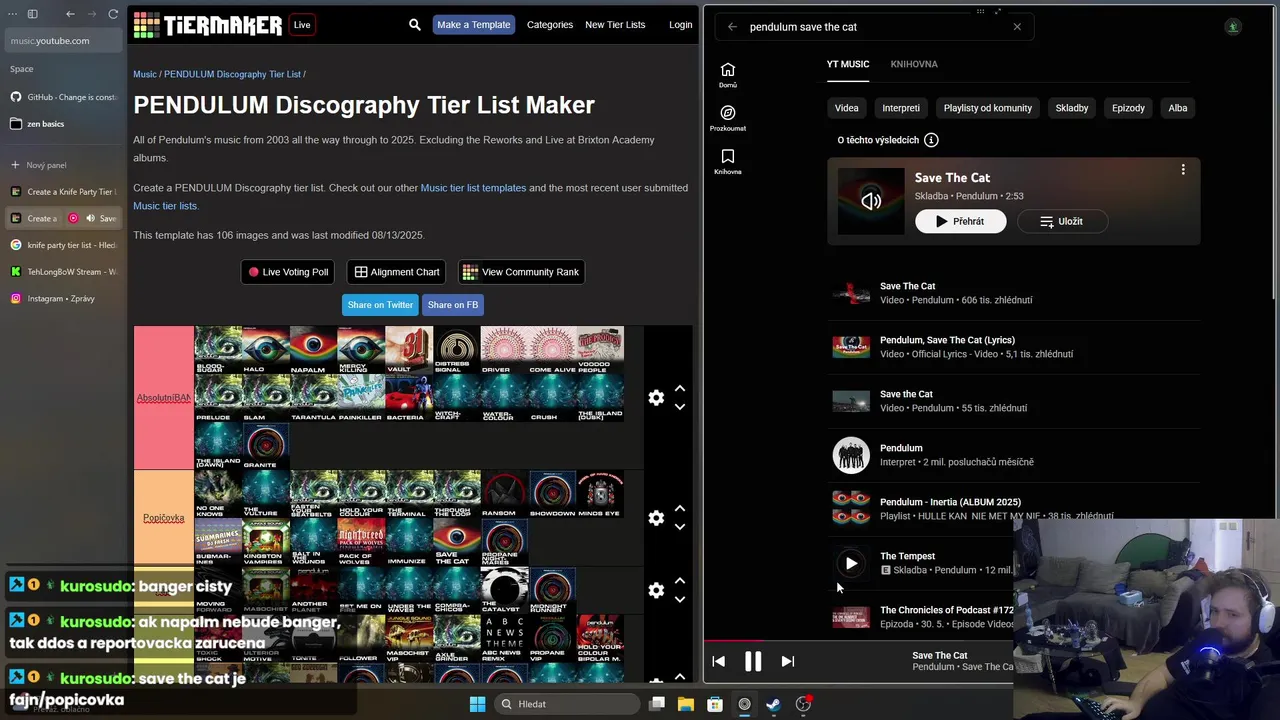The height and width of the screenshot is (720, 1280).
Task: Filter results by Epizody chip
Action: [1128, 108]
